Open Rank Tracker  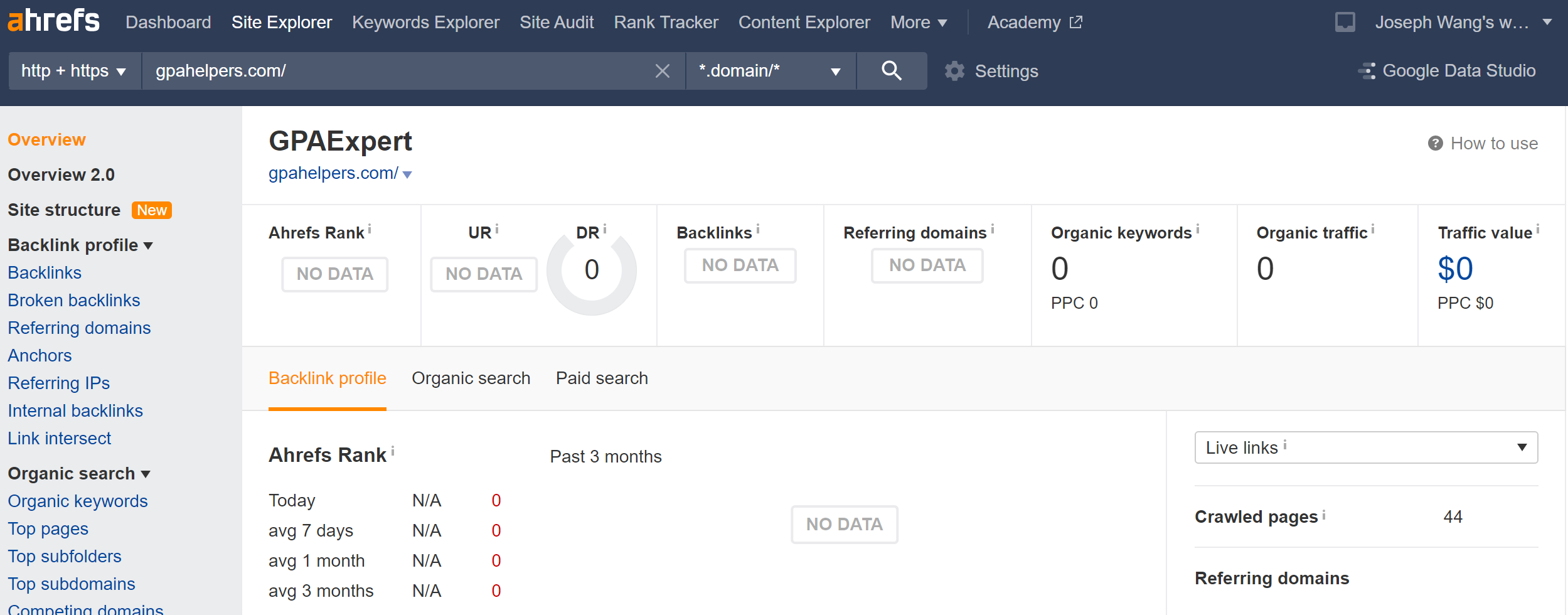666,22
